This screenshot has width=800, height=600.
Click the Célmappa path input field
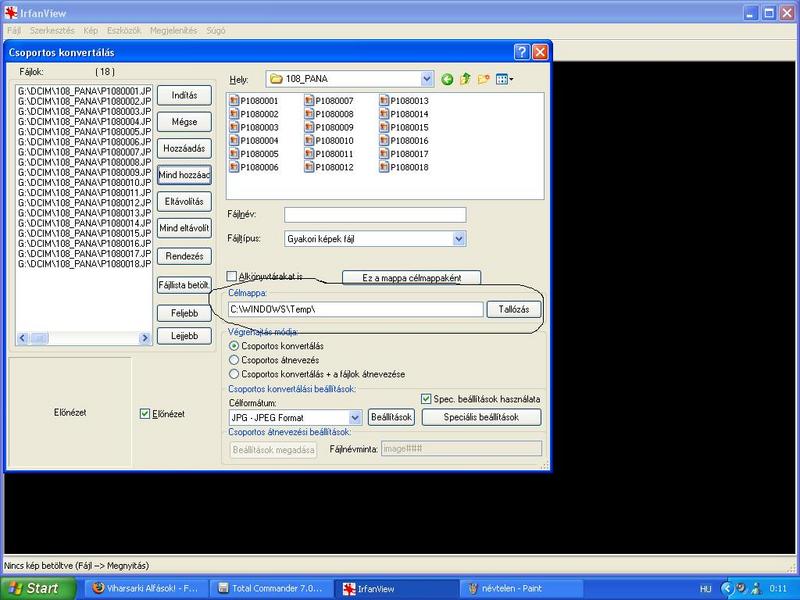tap(356, 309)
